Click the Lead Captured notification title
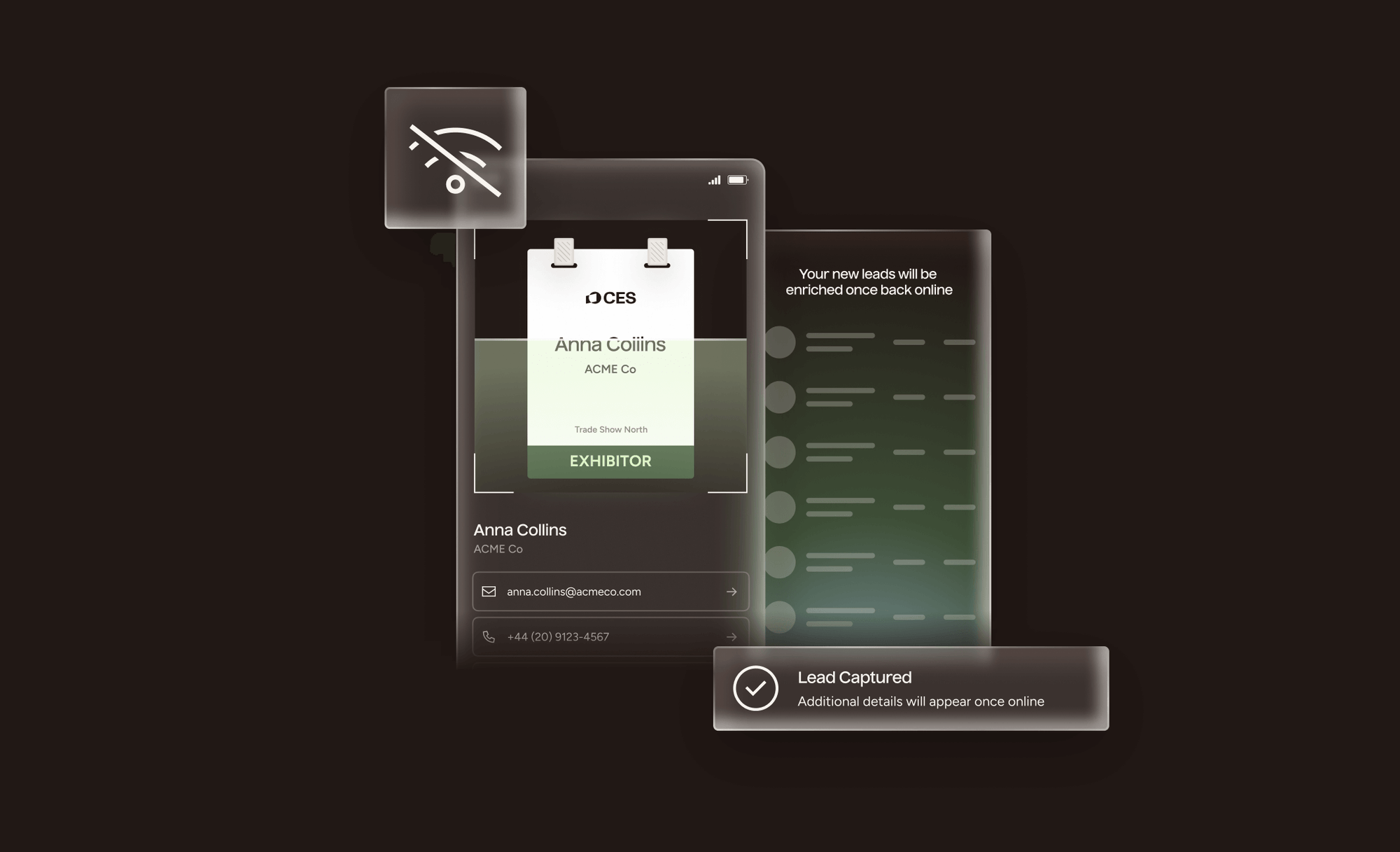Viewport: 1400px width, 852px height. 854,678
